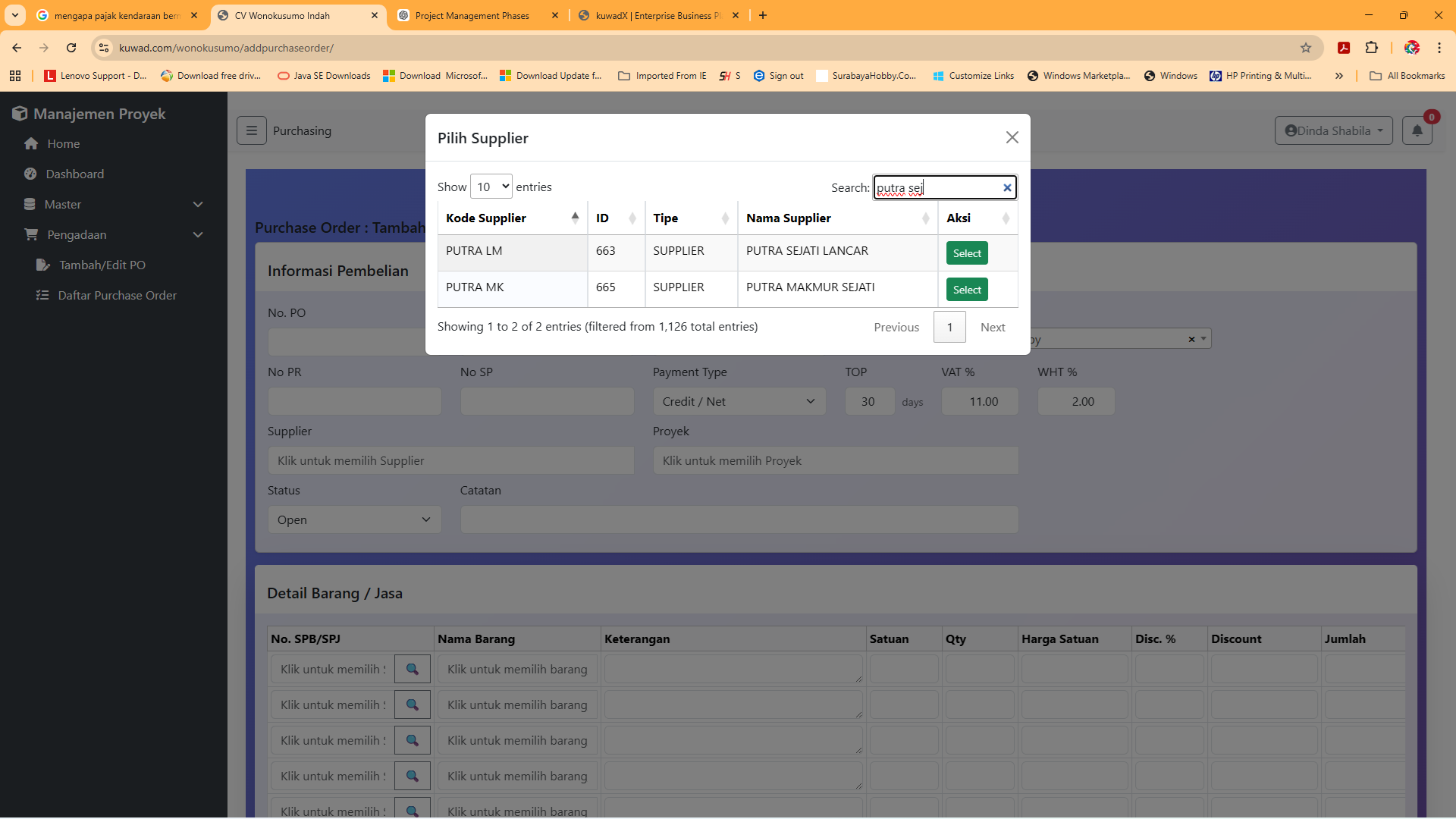Open the Show entries count dropdown
The height and width of the screenshot is (819, 1456).
[491, 187]
